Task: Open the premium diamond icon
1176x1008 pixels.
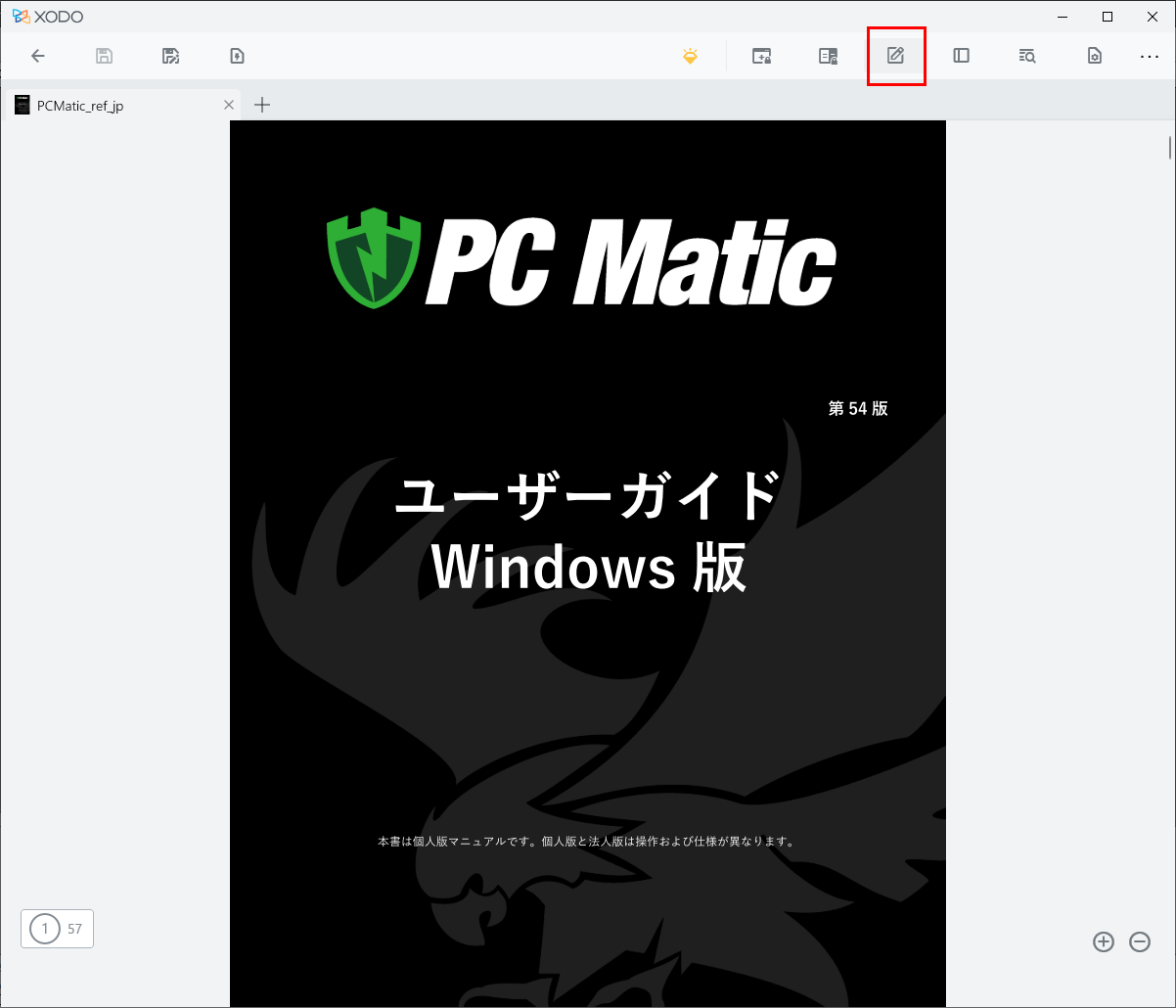Action: coord(691,56)
